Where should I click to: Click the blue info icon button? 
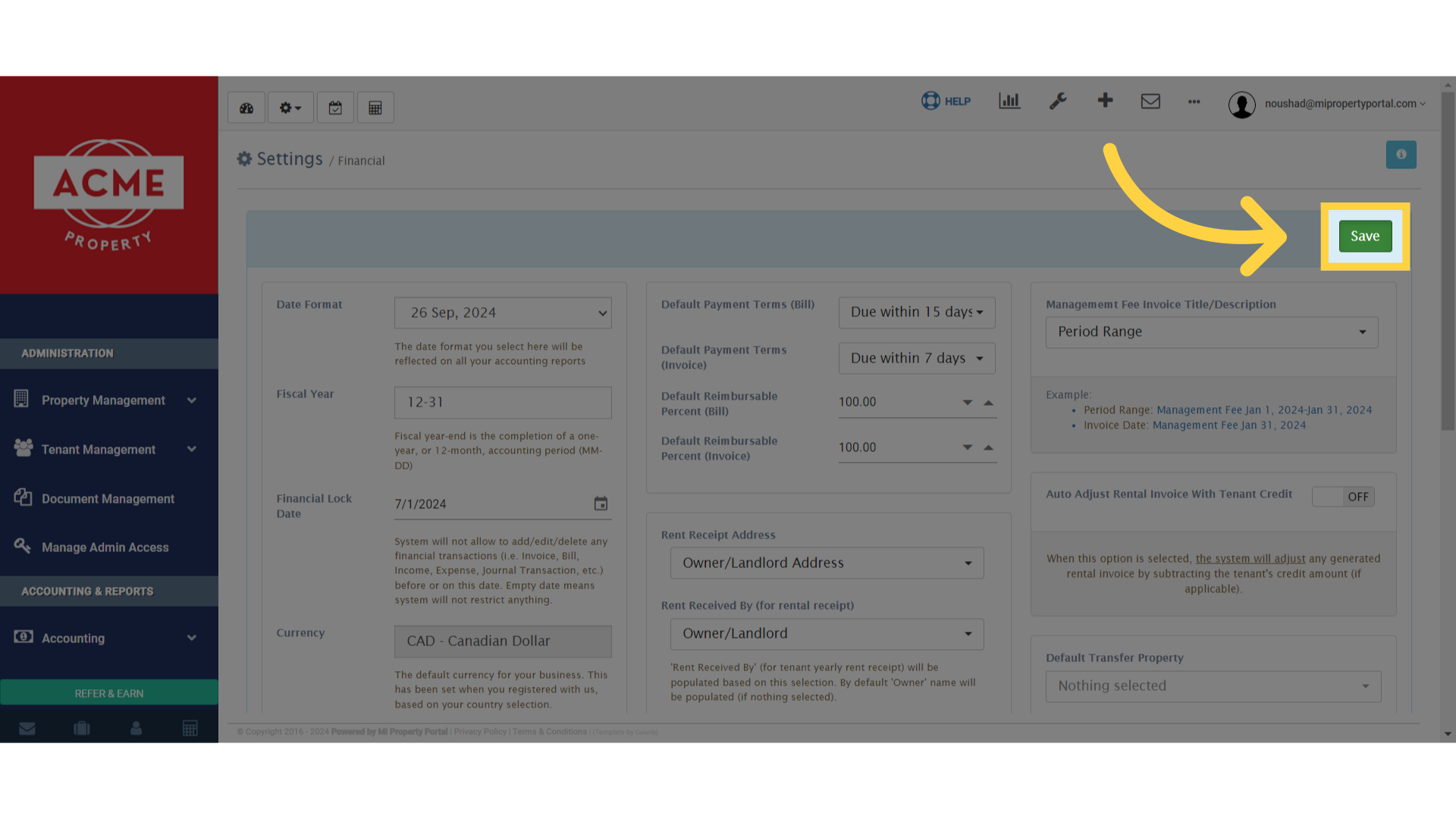tap(1401, 155)
